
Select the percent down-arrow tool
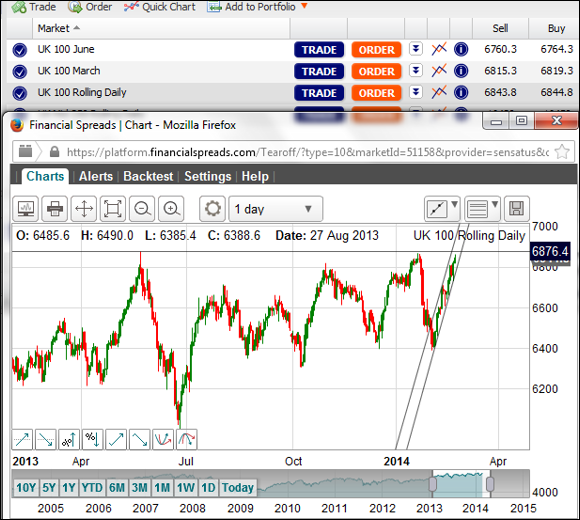pyautogui.click(x=92, y=439)
